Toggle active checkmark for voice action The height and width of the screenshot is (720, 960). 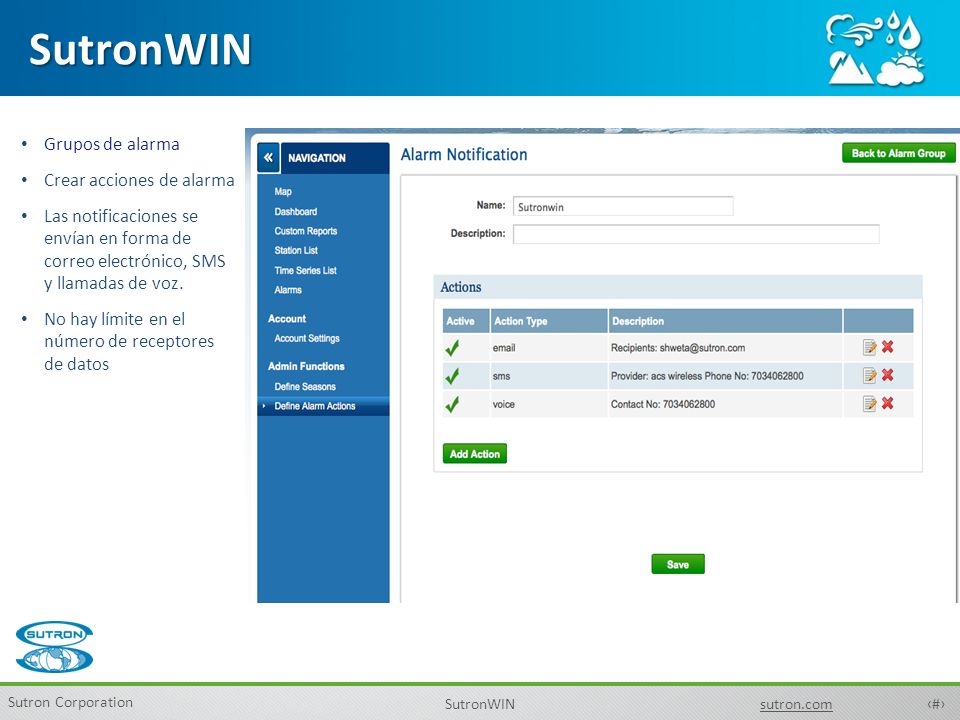click(x=452, y=403)
